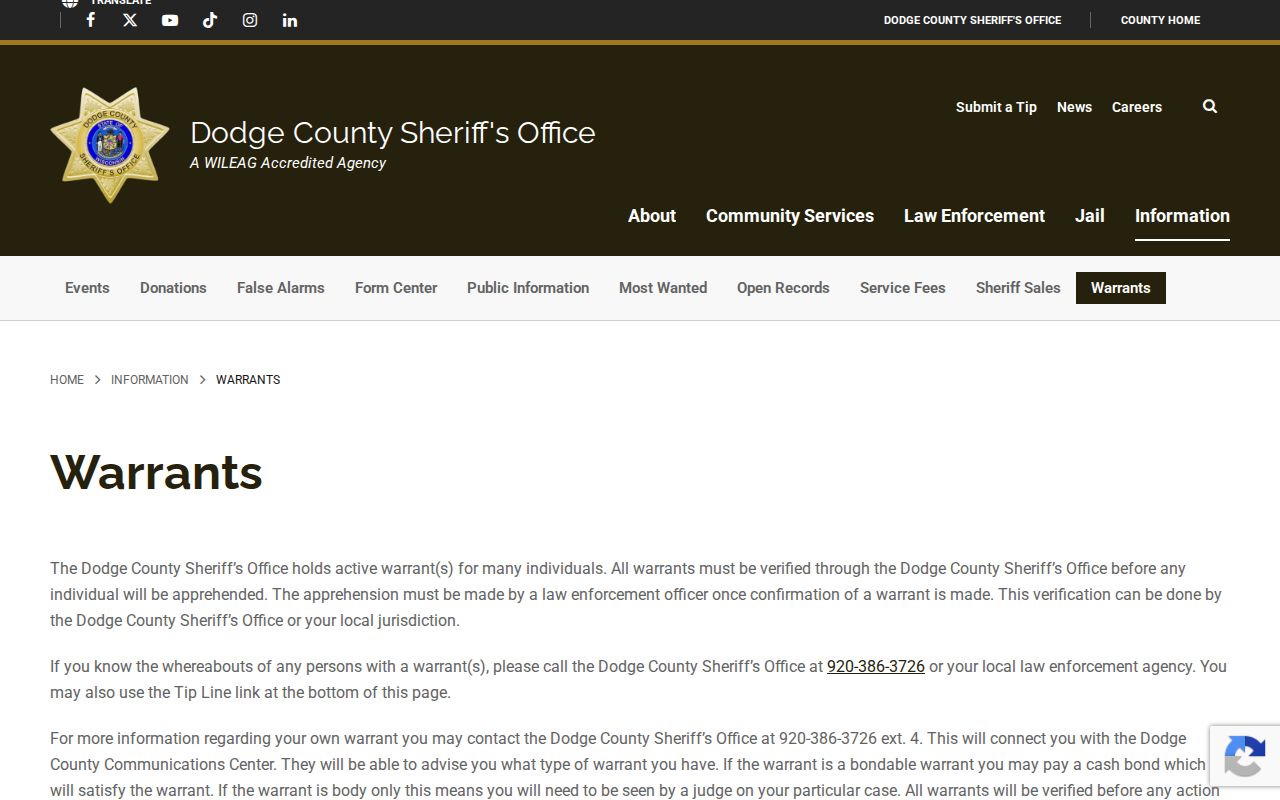This screenshot has height=800, width=1280.
Task: Click the search magnifier icon
Action: pos(1210,106)
